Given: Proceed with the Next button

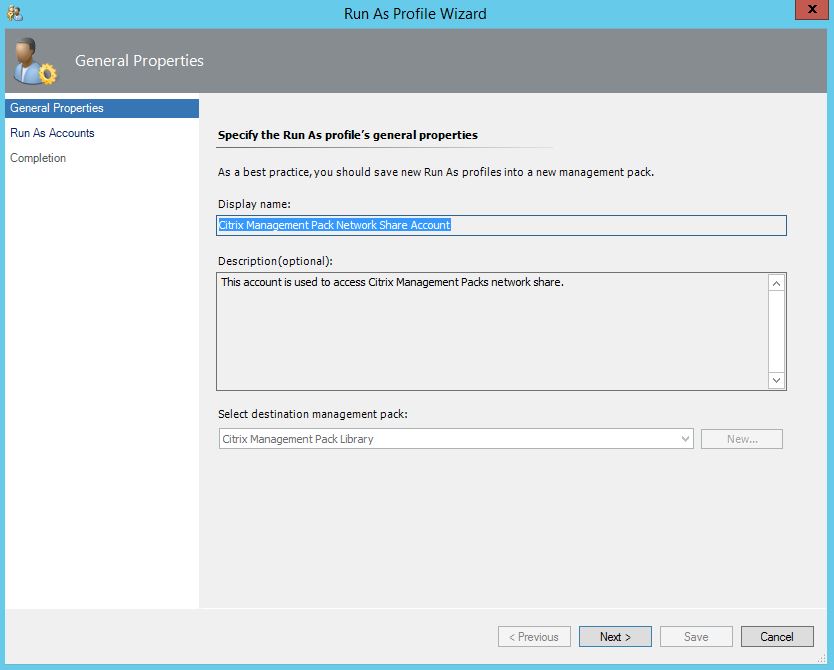Looking at the screenshot, I should tap(615, 637).
